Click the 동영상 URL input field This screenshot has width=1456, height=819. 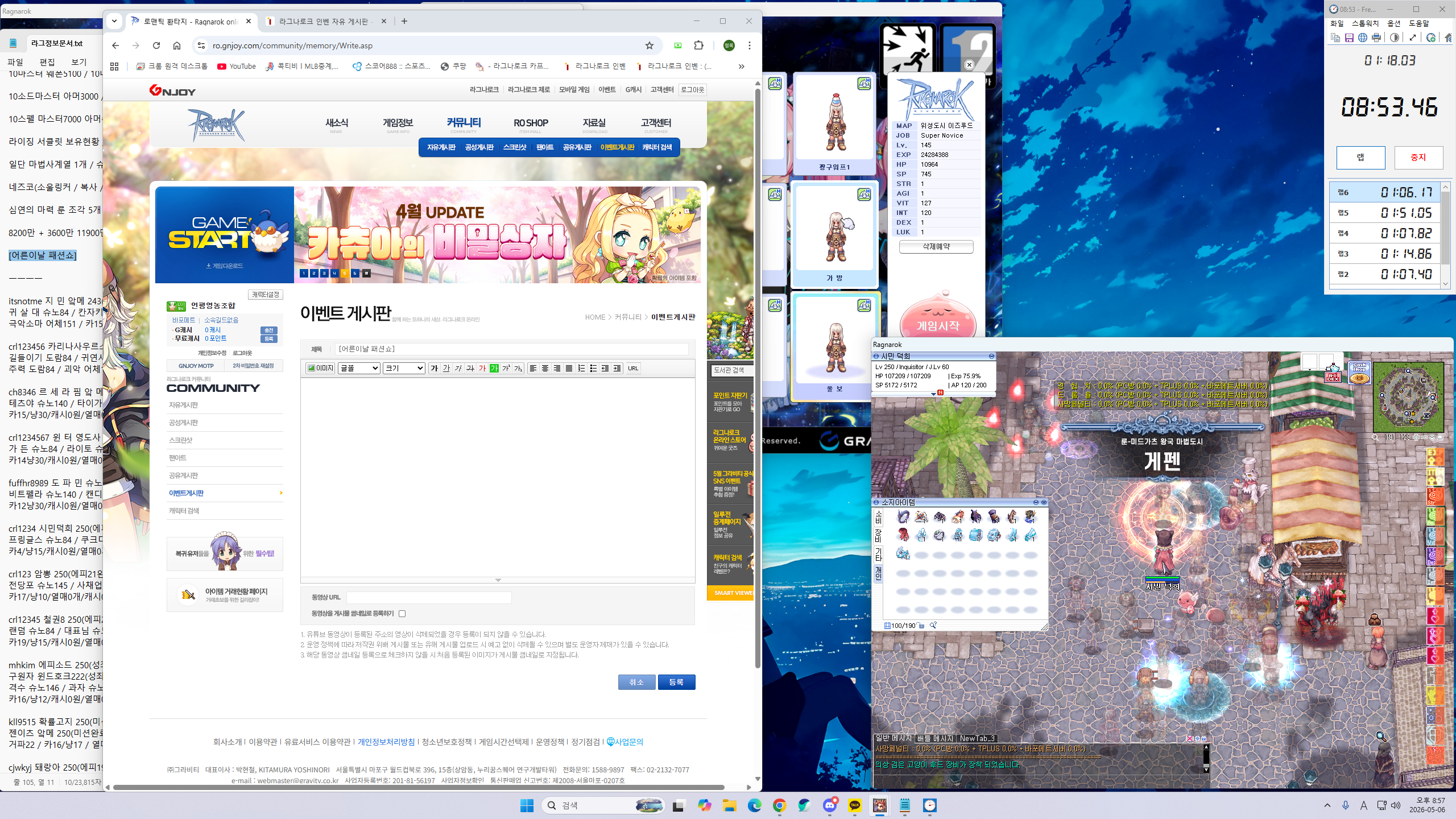(429, 597)
